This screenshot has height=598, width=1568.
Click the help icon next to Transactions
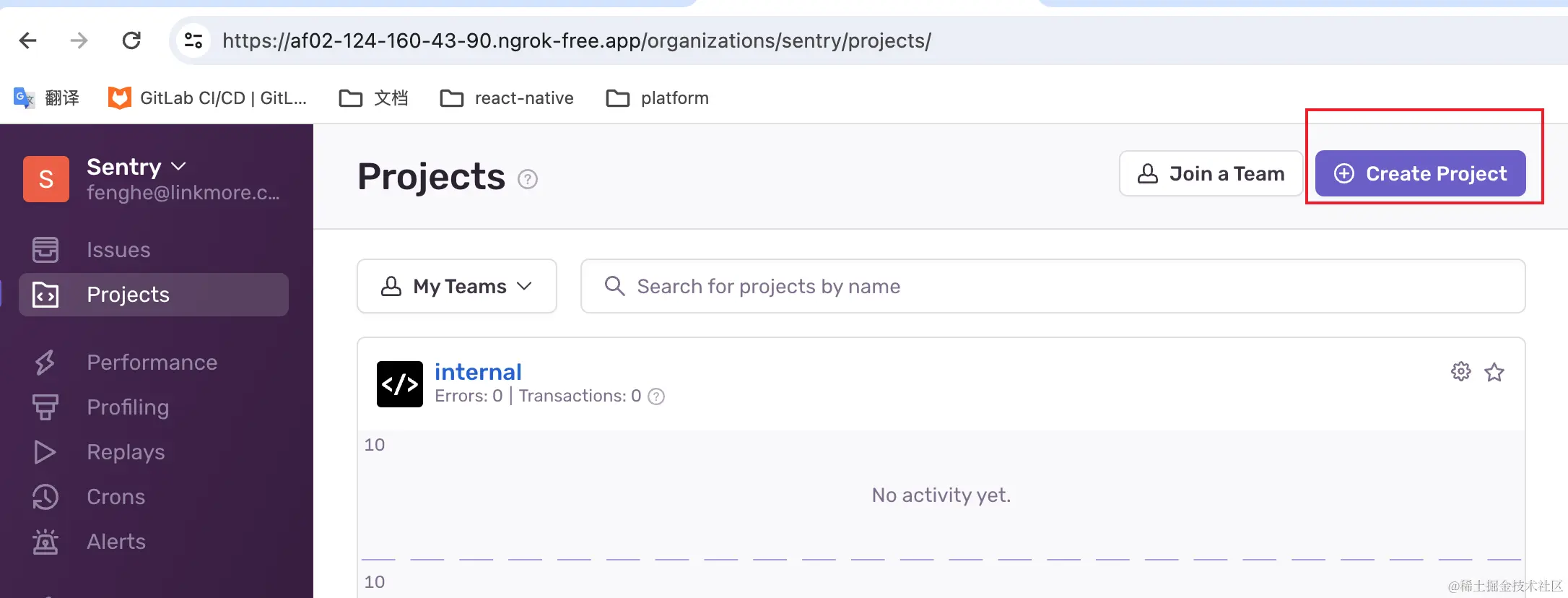click(656, 396)
